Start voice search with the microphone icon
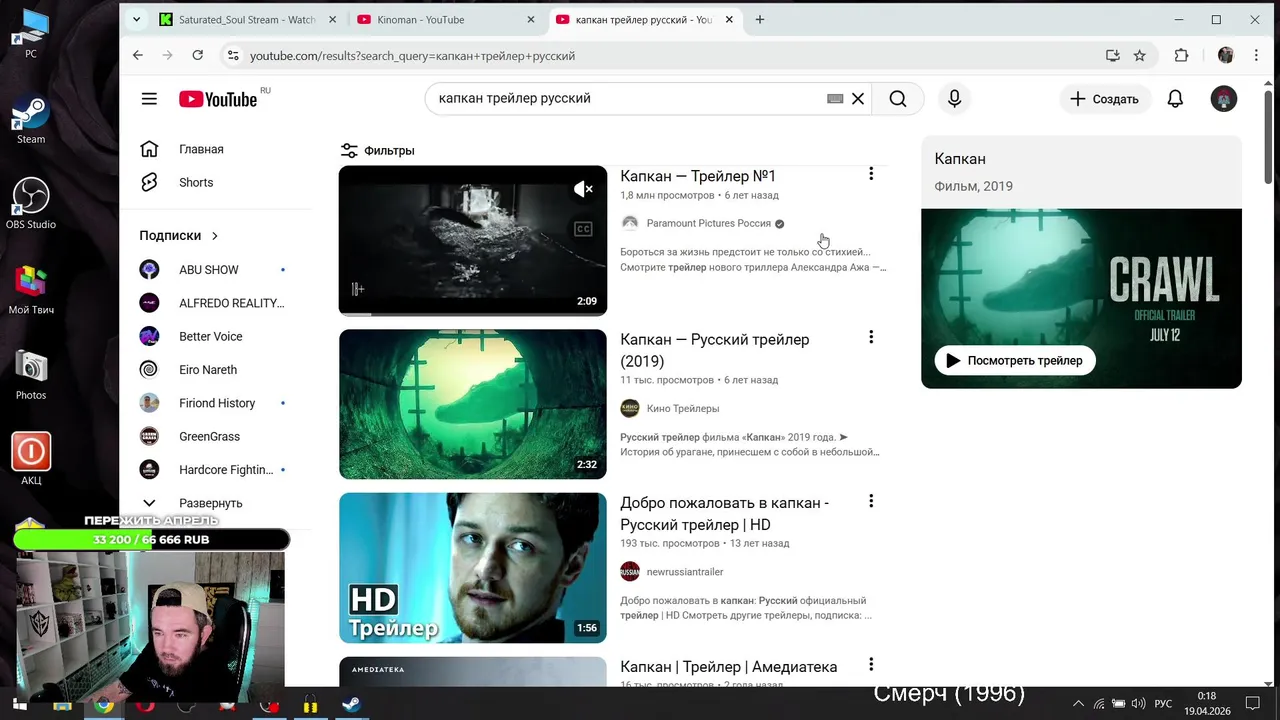This screenshot has width=1280, height=720. [954, 99]
